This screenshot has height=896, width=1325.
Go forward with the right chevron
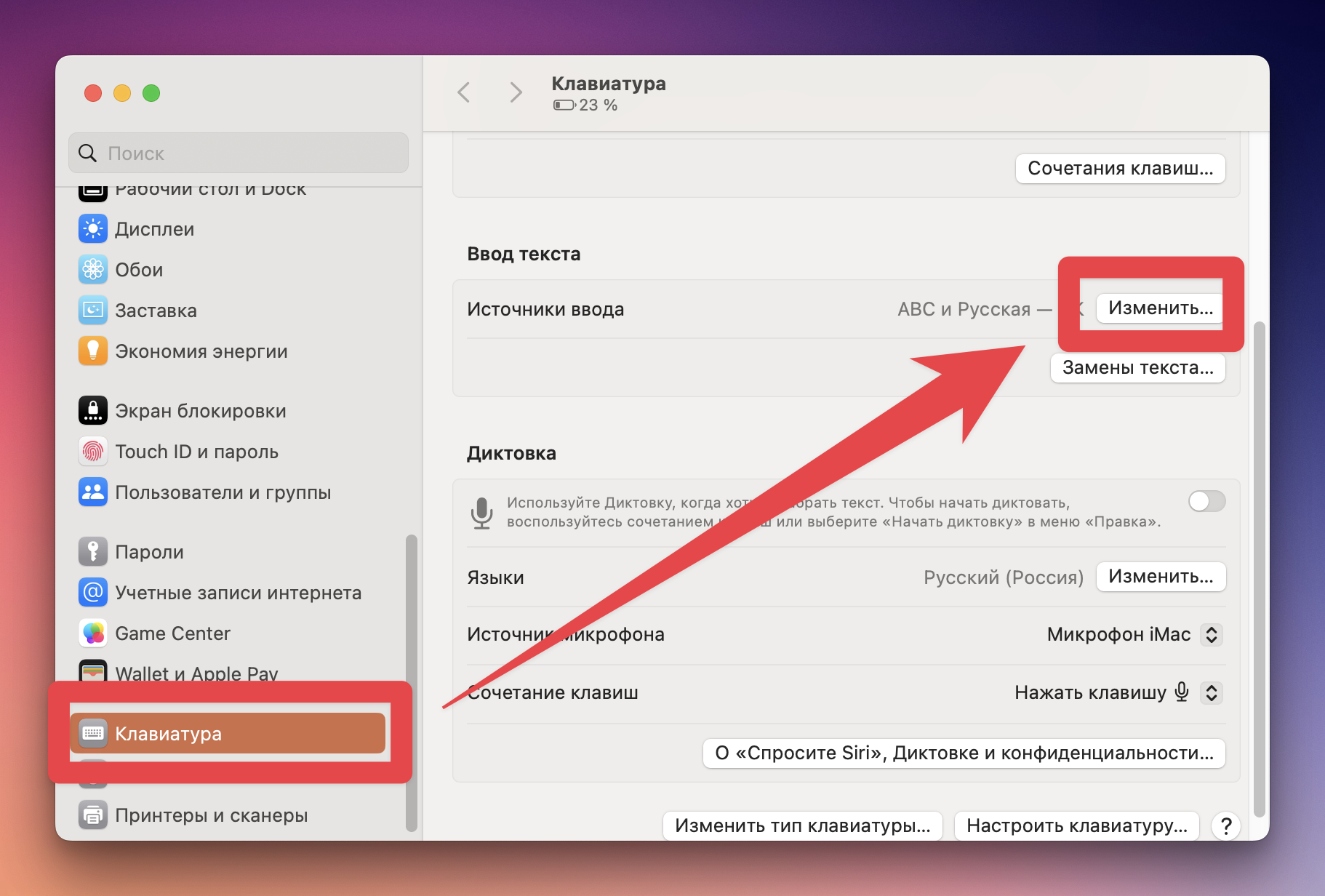pos(516,92)
